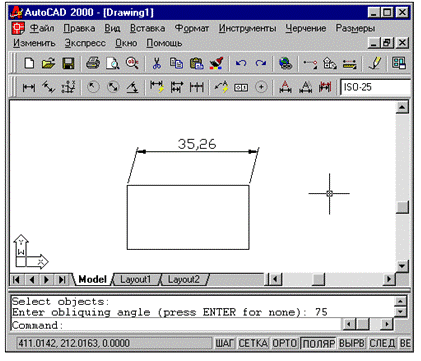Open AutoCAD Today globe icon

285,63
